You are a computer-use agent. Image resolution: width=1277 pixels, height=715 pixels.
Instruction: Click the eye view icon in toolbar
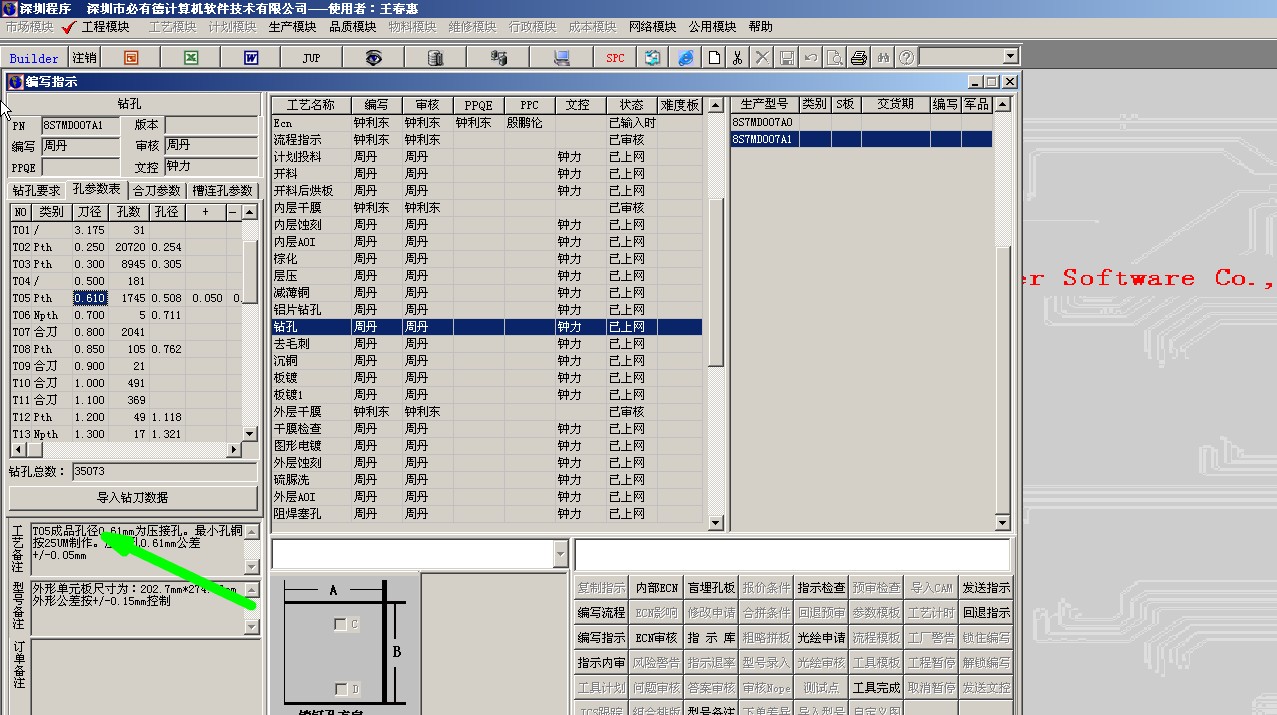click(x=373, y=58)
